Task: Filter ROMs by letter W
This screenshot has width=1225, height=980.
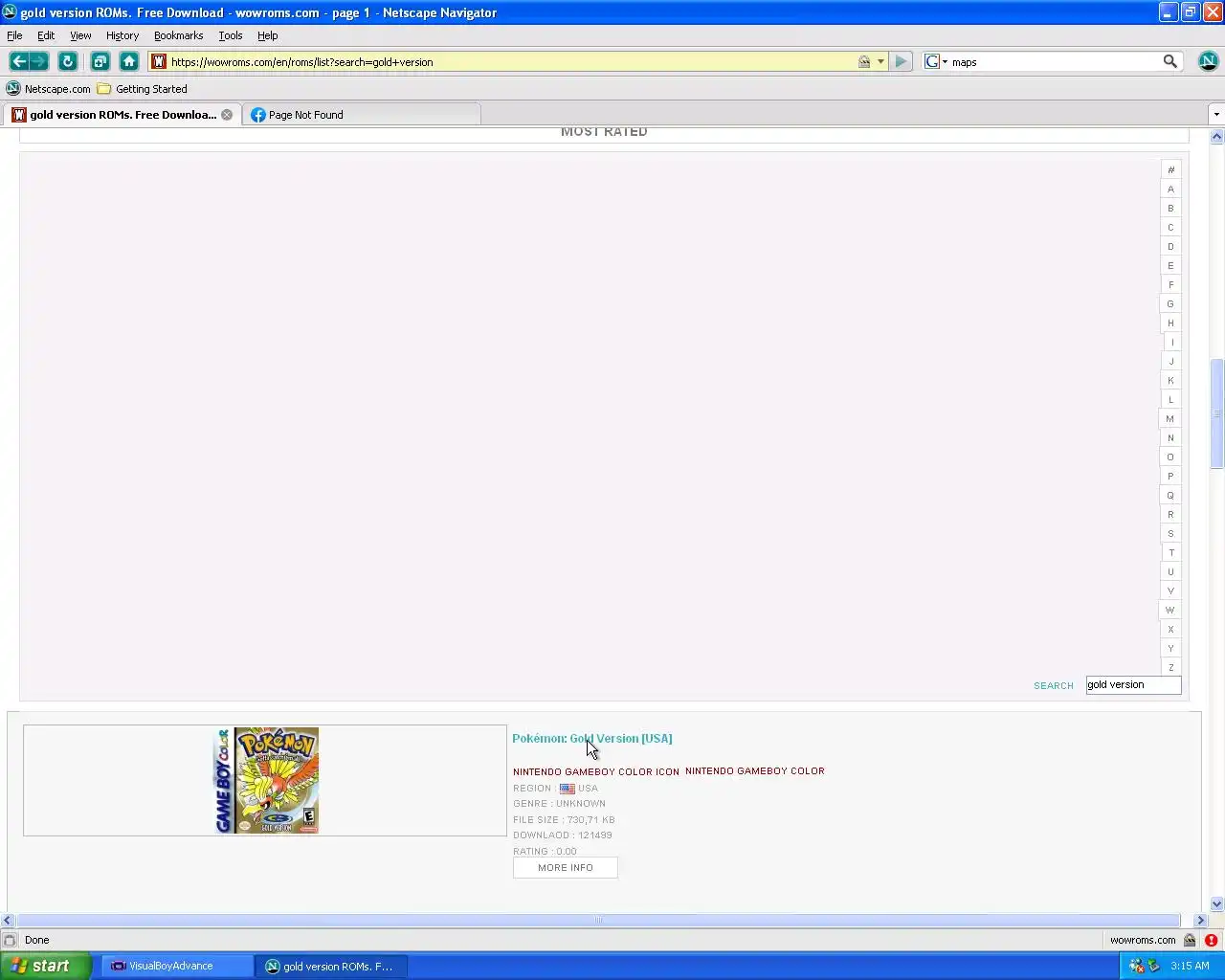Action: coord(1170,610)
